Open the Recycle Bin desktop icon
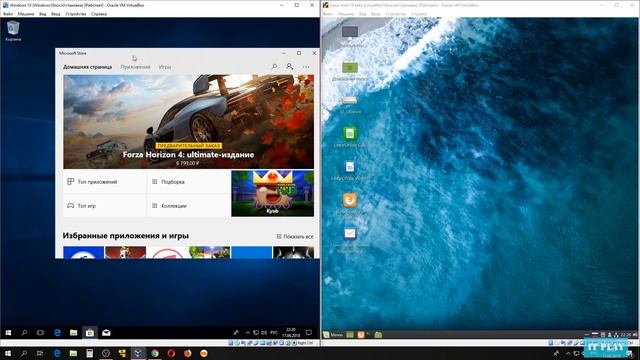The image size is (640, 360). pyautogui.click(x=13, y=31)
